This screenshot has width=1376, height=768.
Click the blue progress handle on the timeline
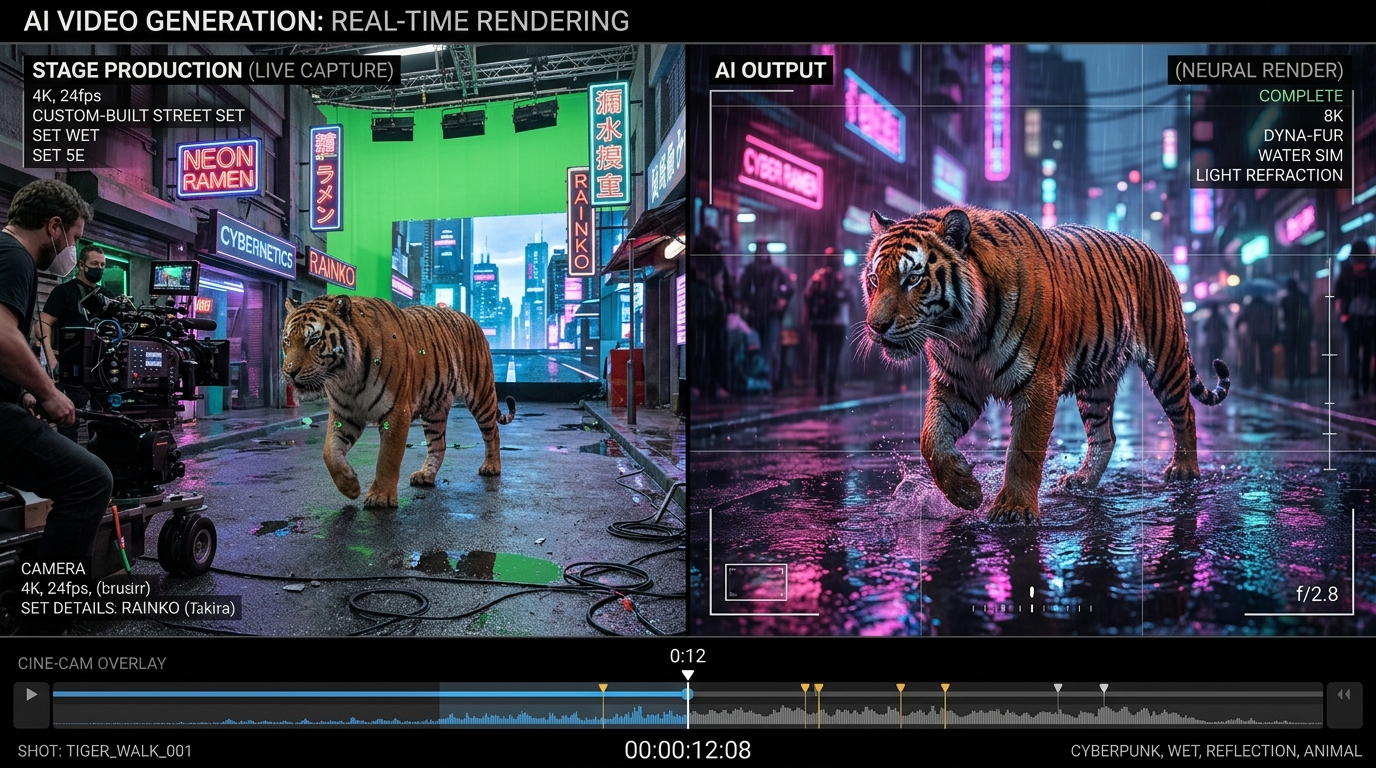coord(687,693)
